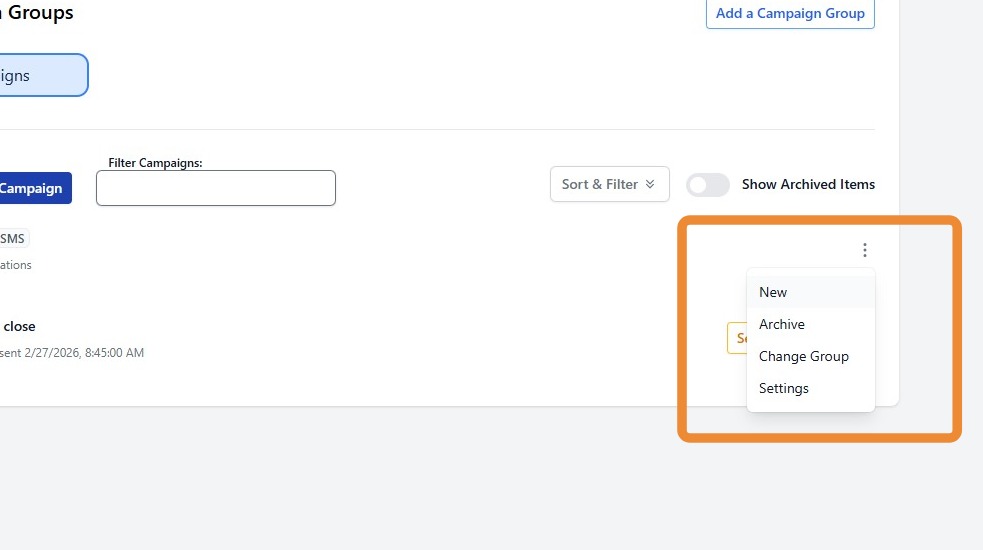This screenshot has height=550, width=983.
Task: Click the yellow-outlined button beside the menu
Action: click(x=737, y=338)
